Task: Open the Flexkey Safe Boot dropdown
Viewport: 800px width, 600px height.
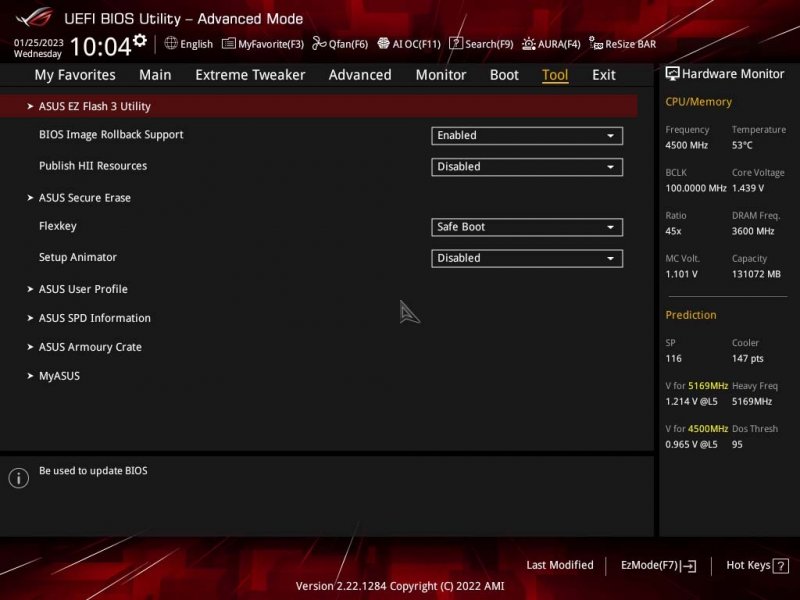Action: pyautogui.click(x=527, y=227)
